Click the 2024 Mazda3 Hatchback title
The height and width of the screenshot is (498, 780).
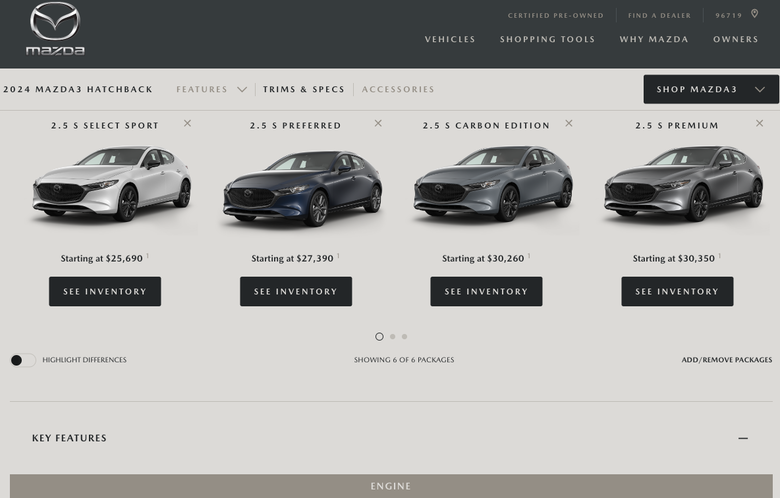pyautogui.click(x=78, y=90)
